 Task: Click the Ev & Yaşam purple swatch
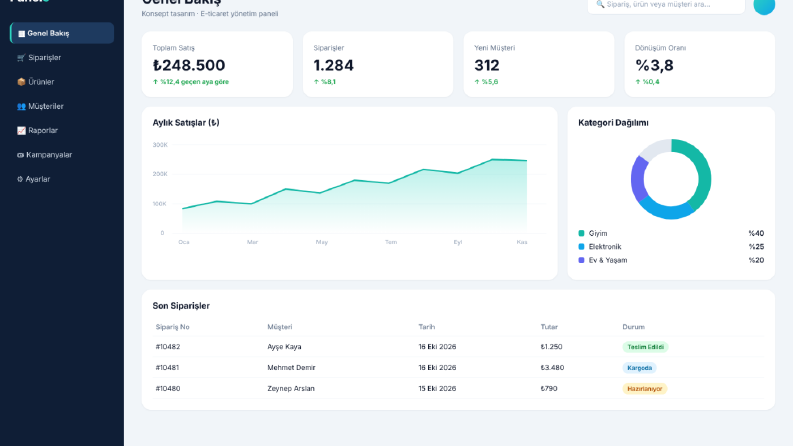(x=581, y=260)
